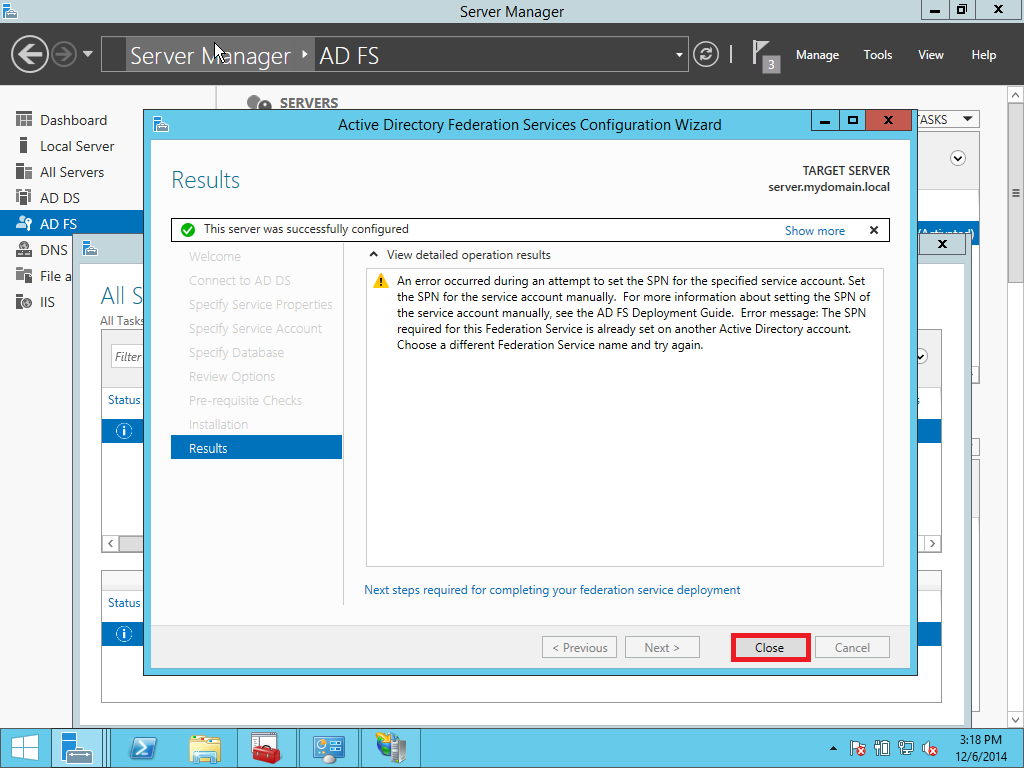Open the address bar dropdown arrow

679,55
